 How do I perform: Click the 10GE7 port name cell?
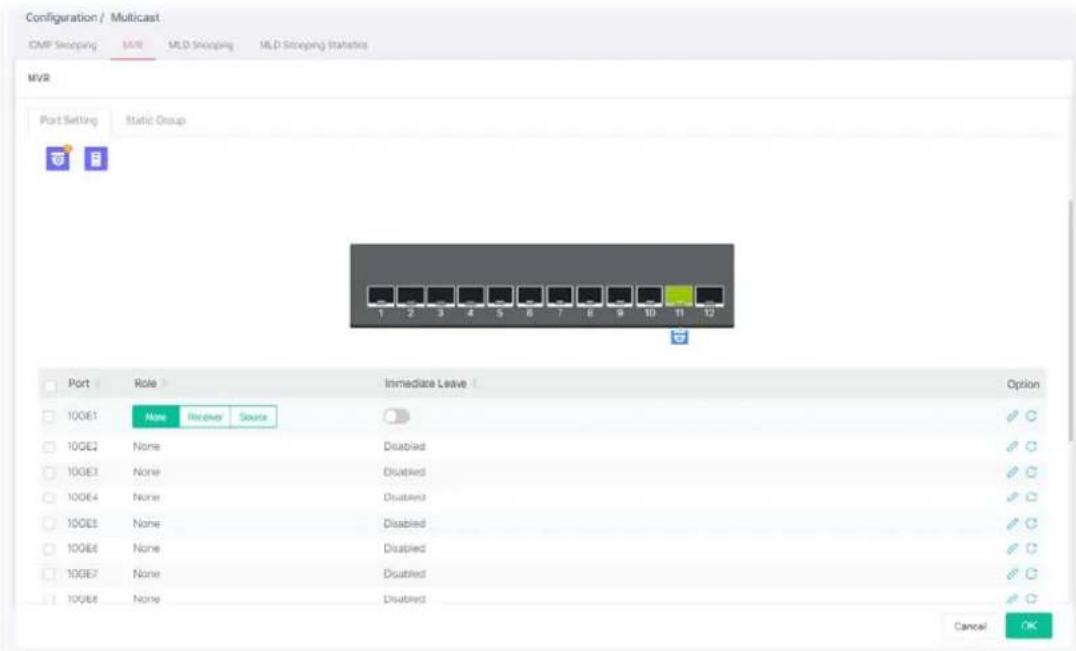82,573
